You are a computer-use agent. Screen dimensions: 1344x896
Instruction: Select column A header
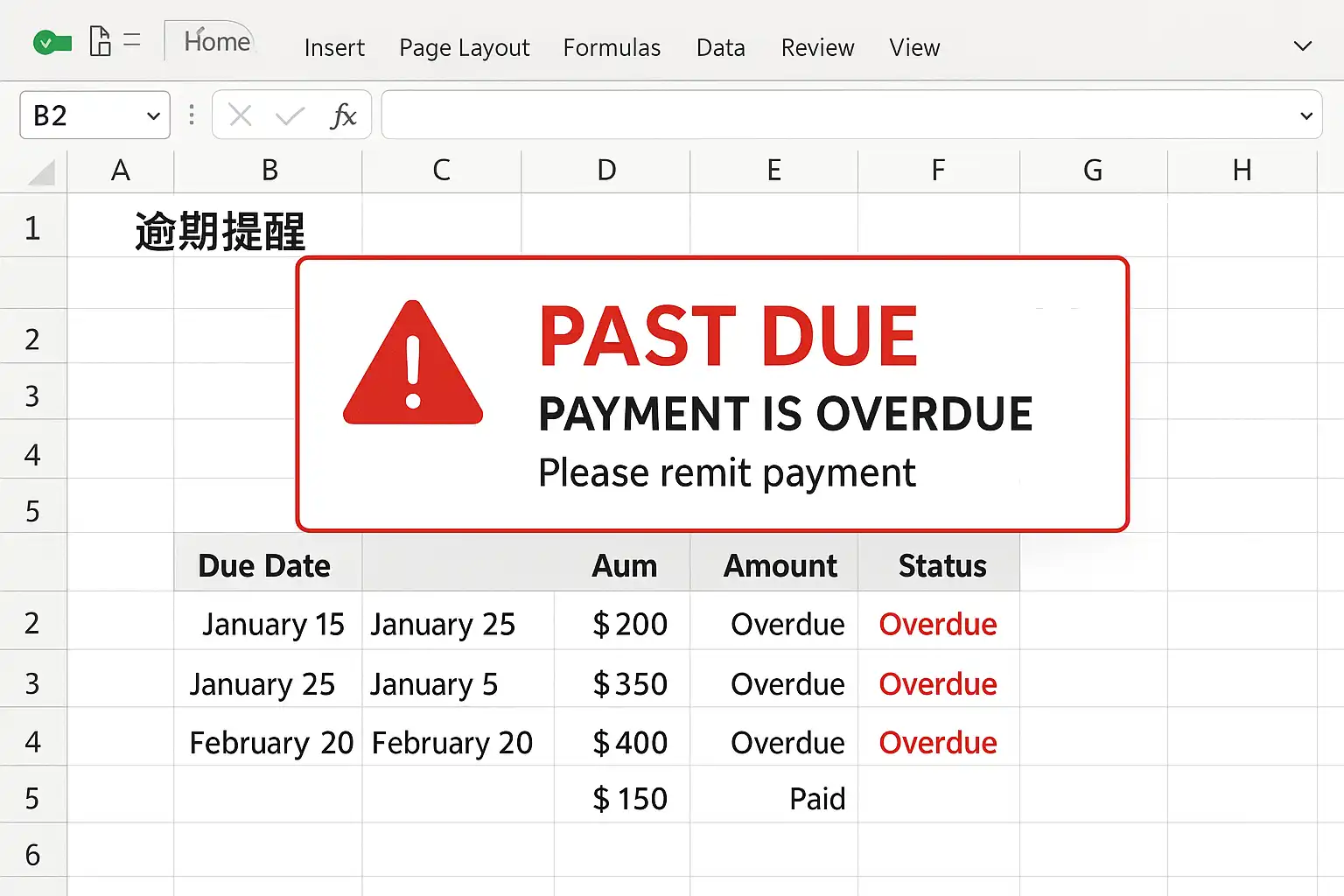click(121, 171)
